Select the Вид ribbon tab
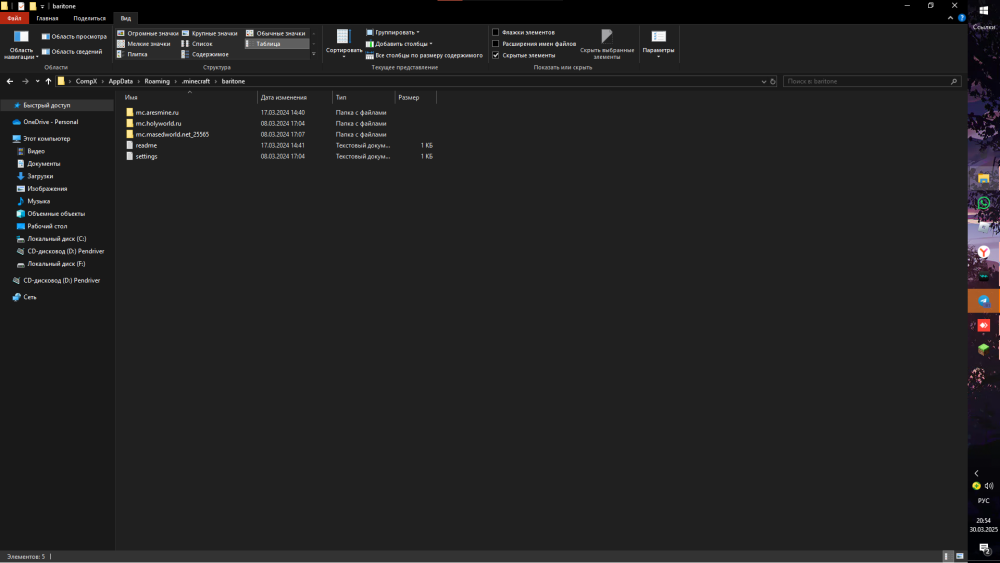 (126, 18)
